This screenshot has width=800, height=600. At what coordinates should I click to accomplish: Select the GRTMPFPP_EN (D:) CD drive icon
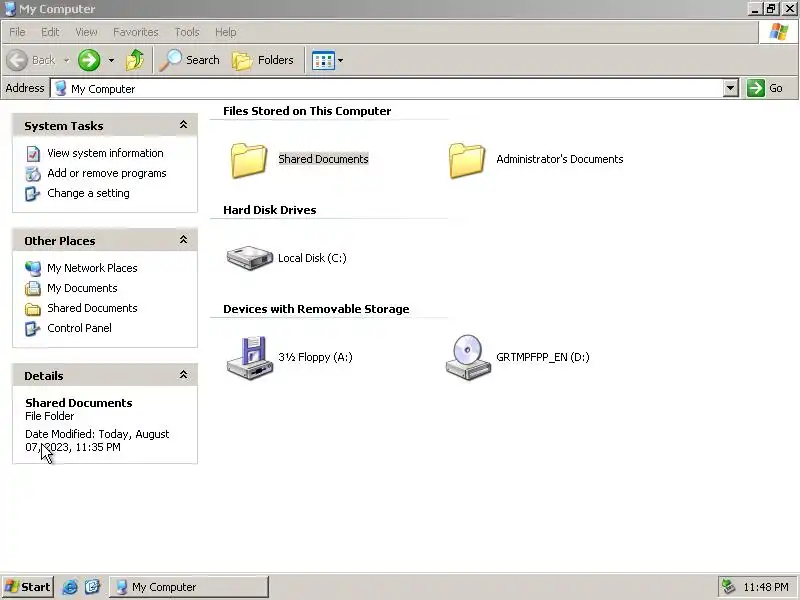[468, 357]
